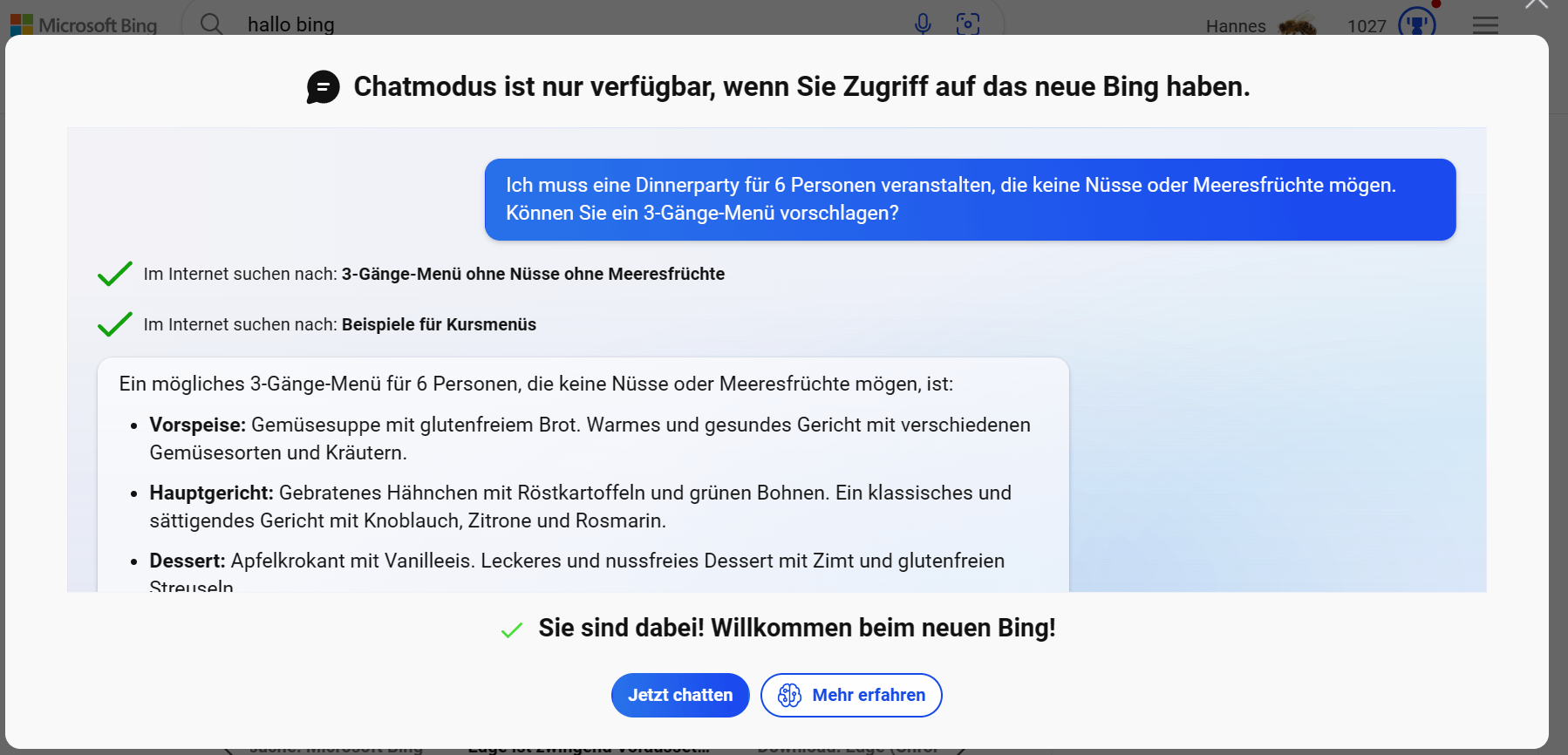
Task: Click checkmark beside 3-Gänge-Menü search line
Action: pyautogui.click(x=115, y=274)
